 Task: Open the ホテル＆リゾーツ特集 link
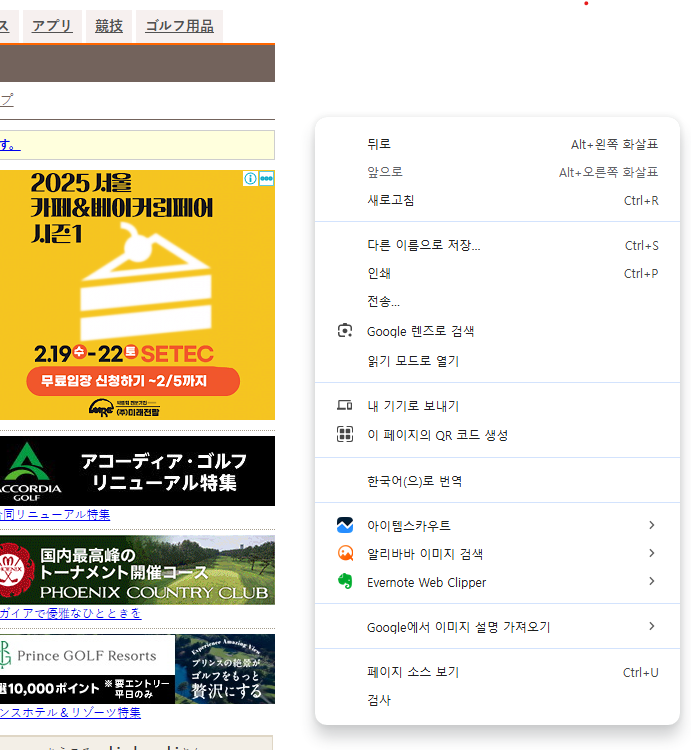click(70, 712)
